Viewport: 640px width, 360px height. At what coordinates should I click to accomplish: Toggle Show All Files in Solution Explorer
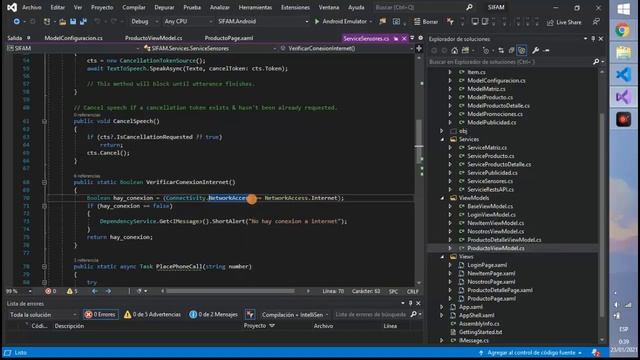coord(522,51)
